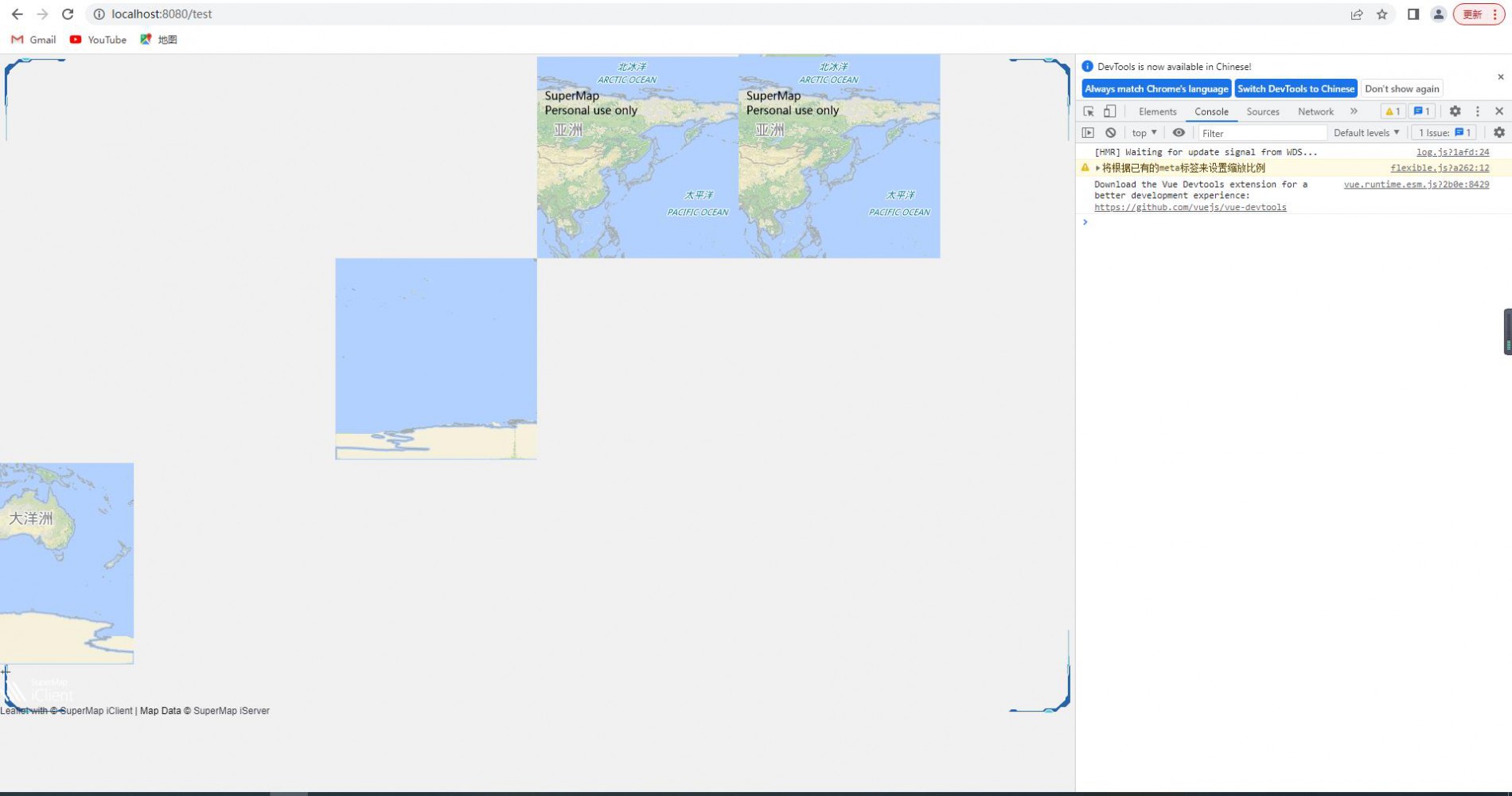This screenshot has width=1512, height=796.
Task: Open the DevTools three-dot menu
Action: click(x=1478, y=111)
